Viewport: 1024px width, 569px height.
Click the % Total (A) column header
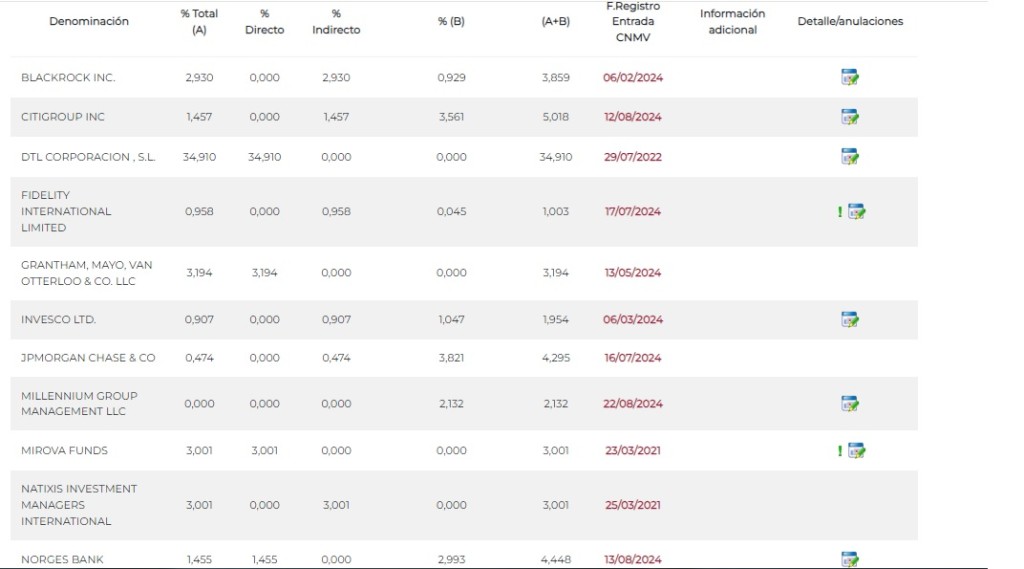pyautogui.click(x=199, y=22)
